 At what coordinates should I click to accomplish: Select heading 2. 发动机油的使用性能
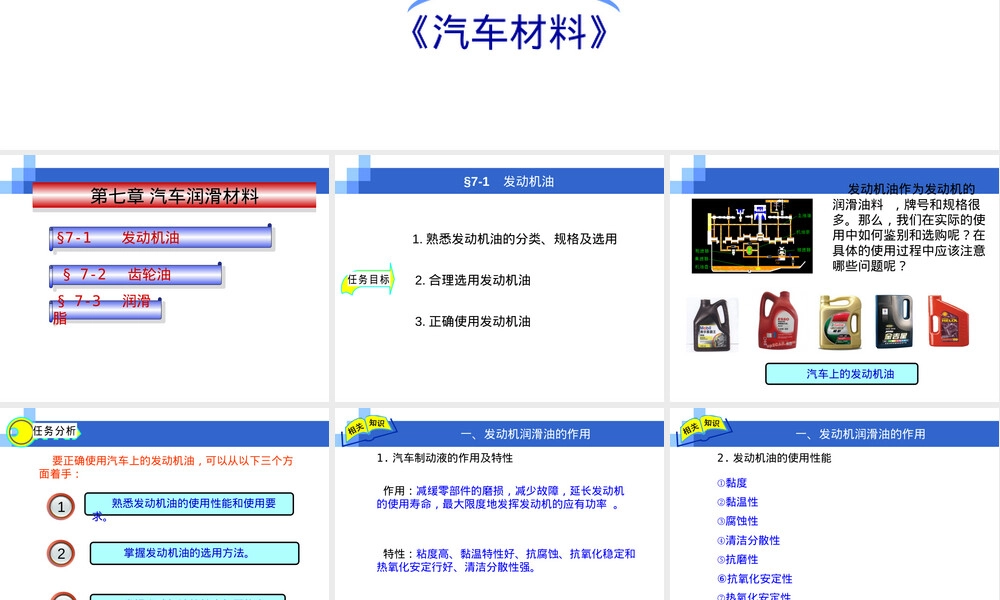pos(774,458)
